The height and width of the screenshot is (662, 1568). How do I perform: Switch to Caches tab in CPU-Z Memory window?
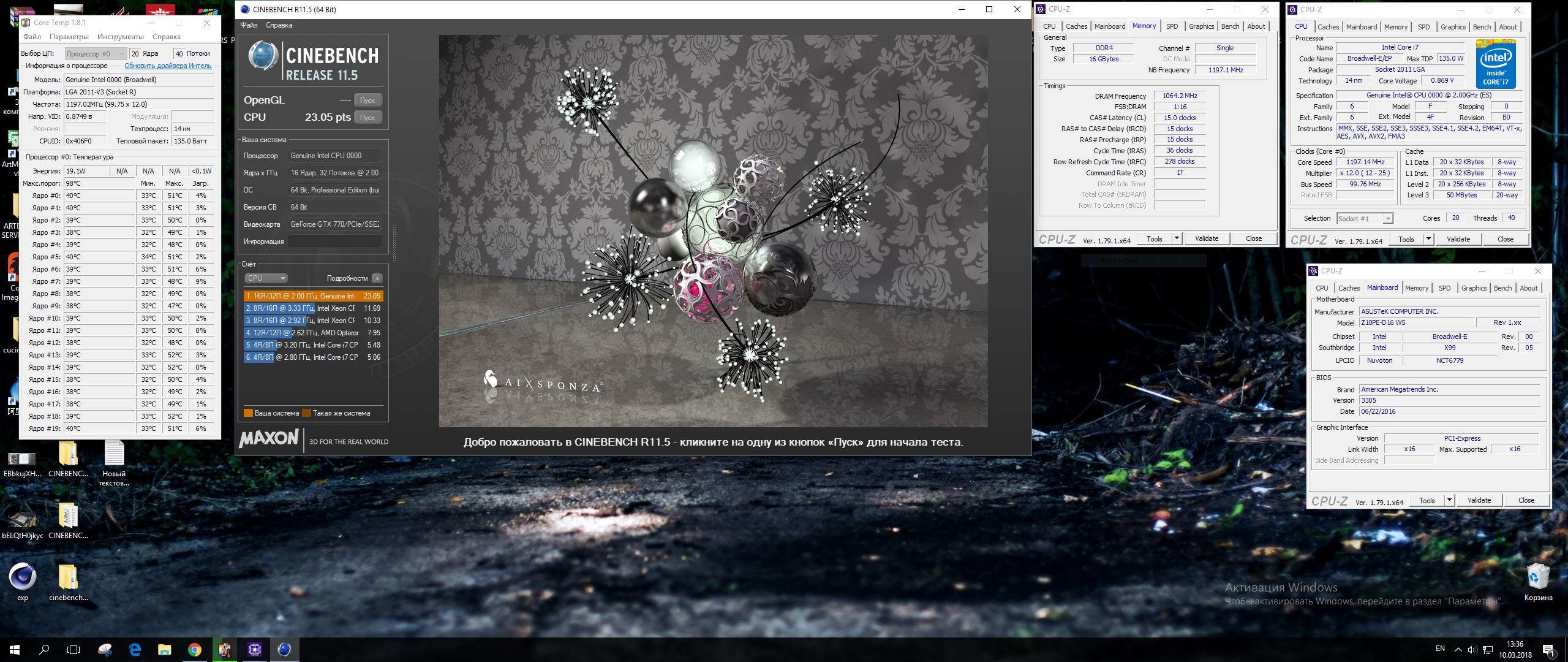coord(1076,26)
